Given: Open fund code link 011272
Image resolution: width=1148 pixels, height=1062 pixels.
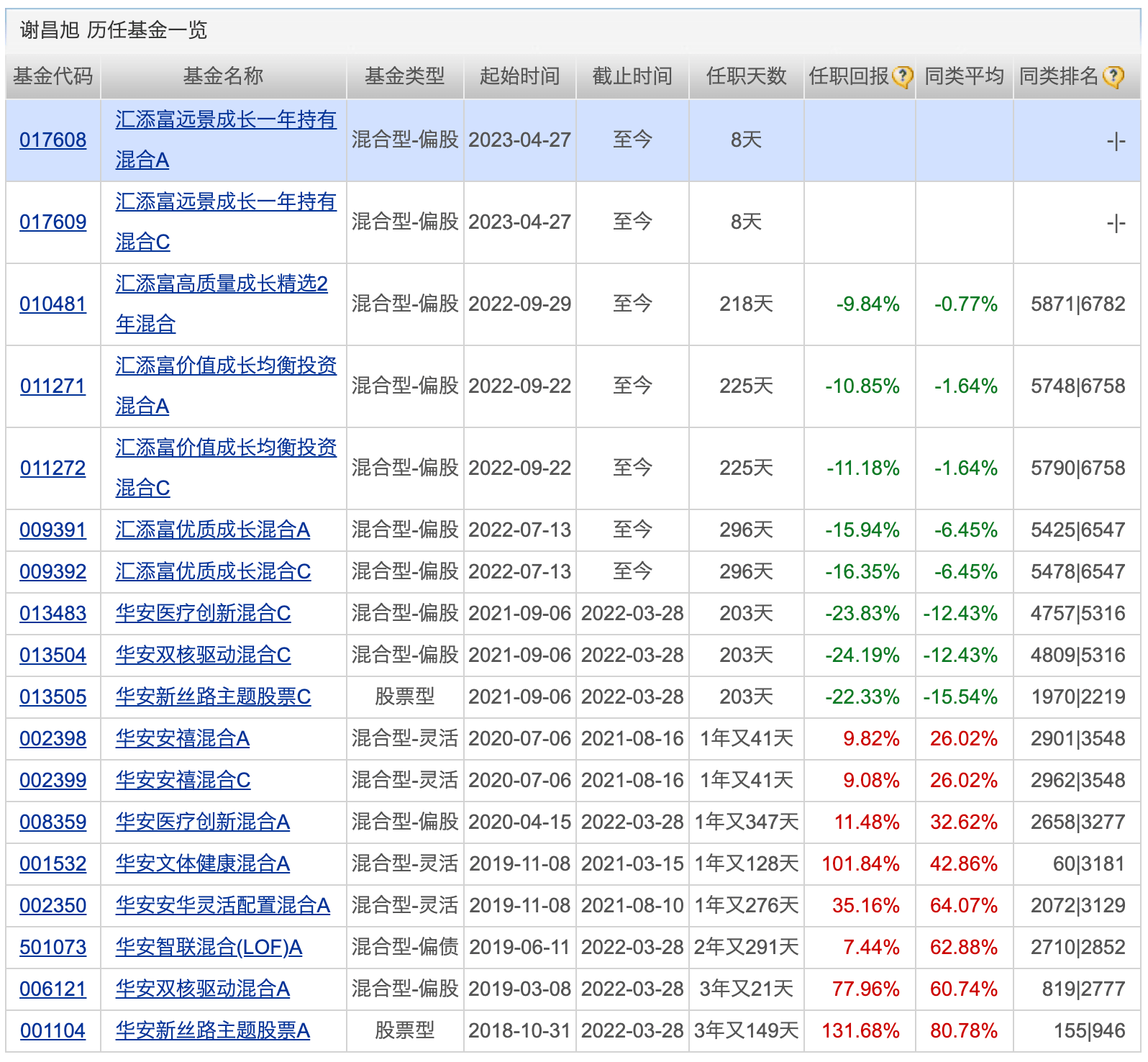Looking at the screenshot, I should pyautogui.click(x=53, y=468).
